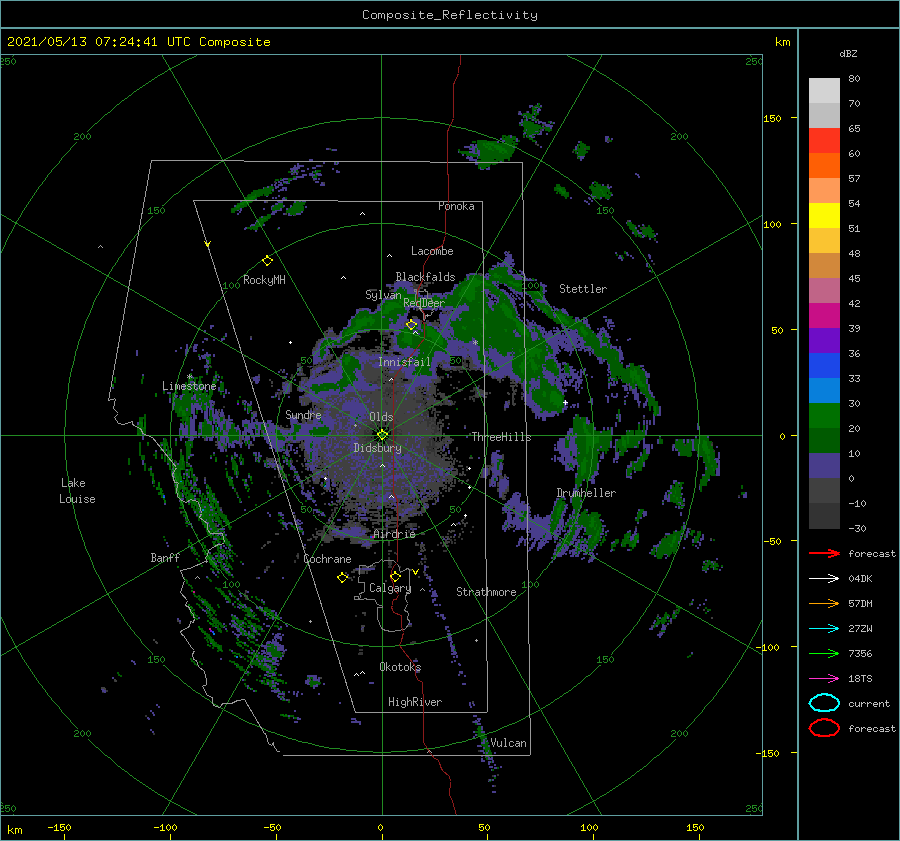Image resolution: width=900 pixels, height=841 pixels.
Task: Click the HighRiver label
Action: (x=415, y=702)
